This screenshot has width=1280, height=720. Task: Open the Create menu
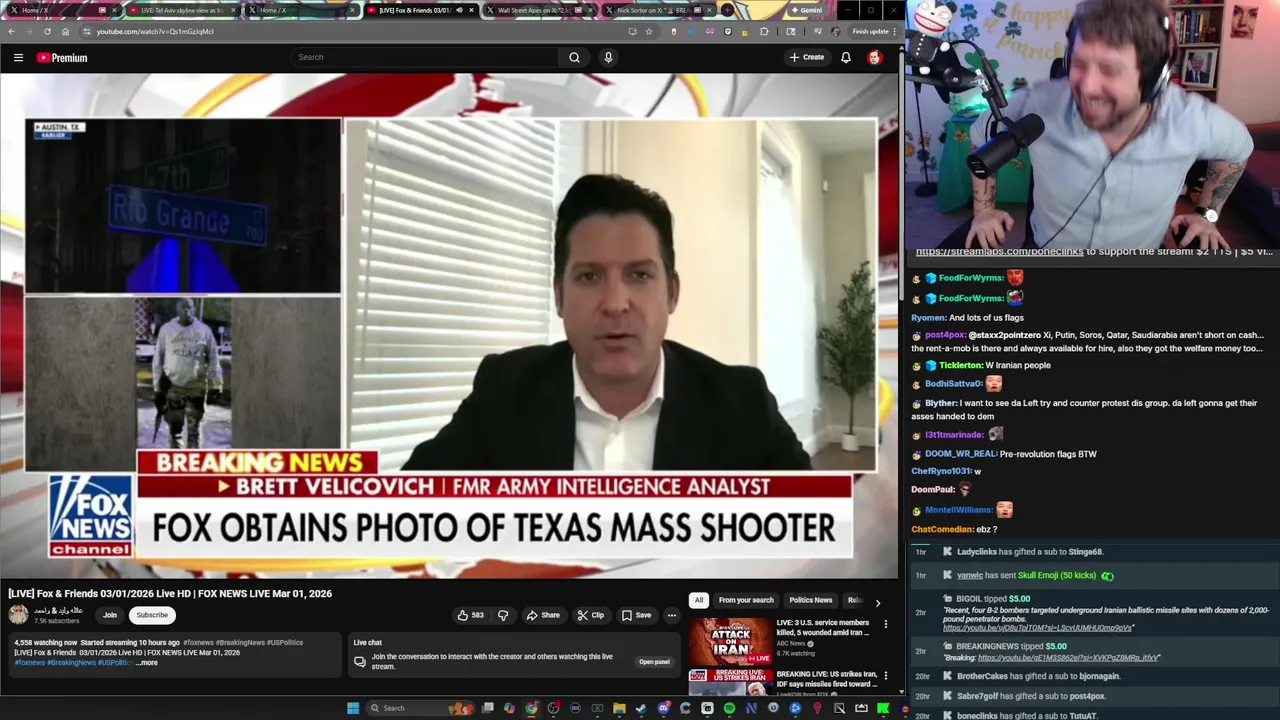(807, 57)
